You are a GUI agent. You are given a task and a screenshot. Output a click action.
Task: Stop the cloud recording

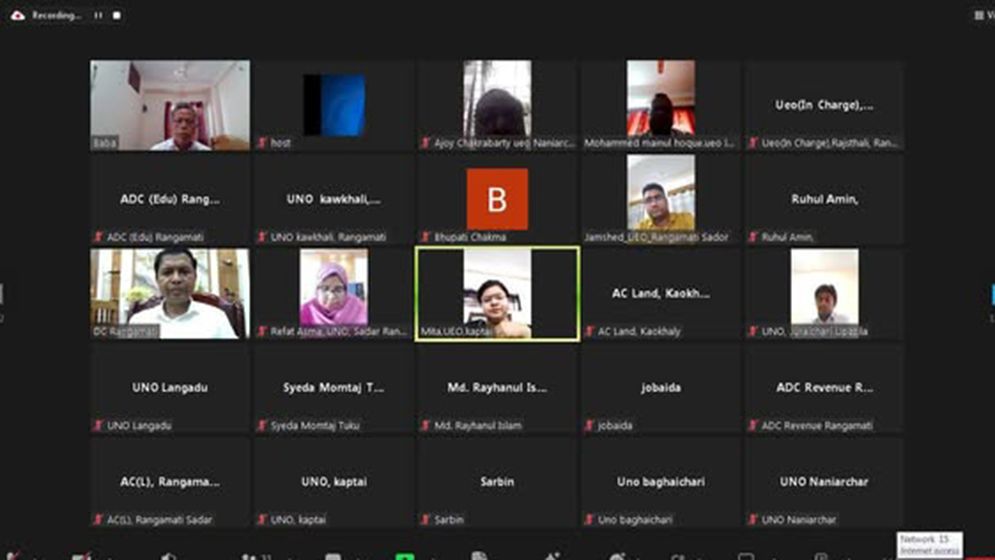(116, 16)
